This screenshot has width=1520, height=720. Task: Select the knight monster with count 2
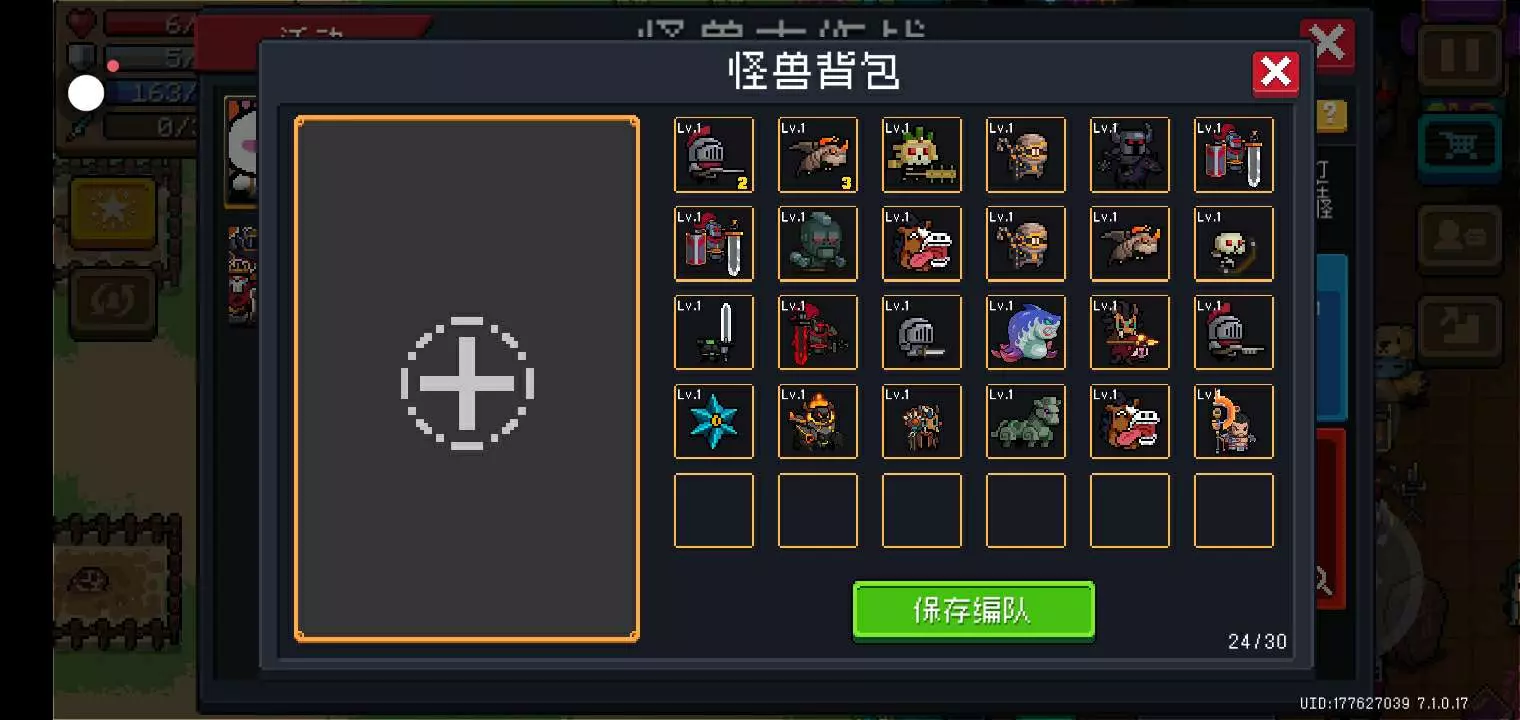(714, 155)
